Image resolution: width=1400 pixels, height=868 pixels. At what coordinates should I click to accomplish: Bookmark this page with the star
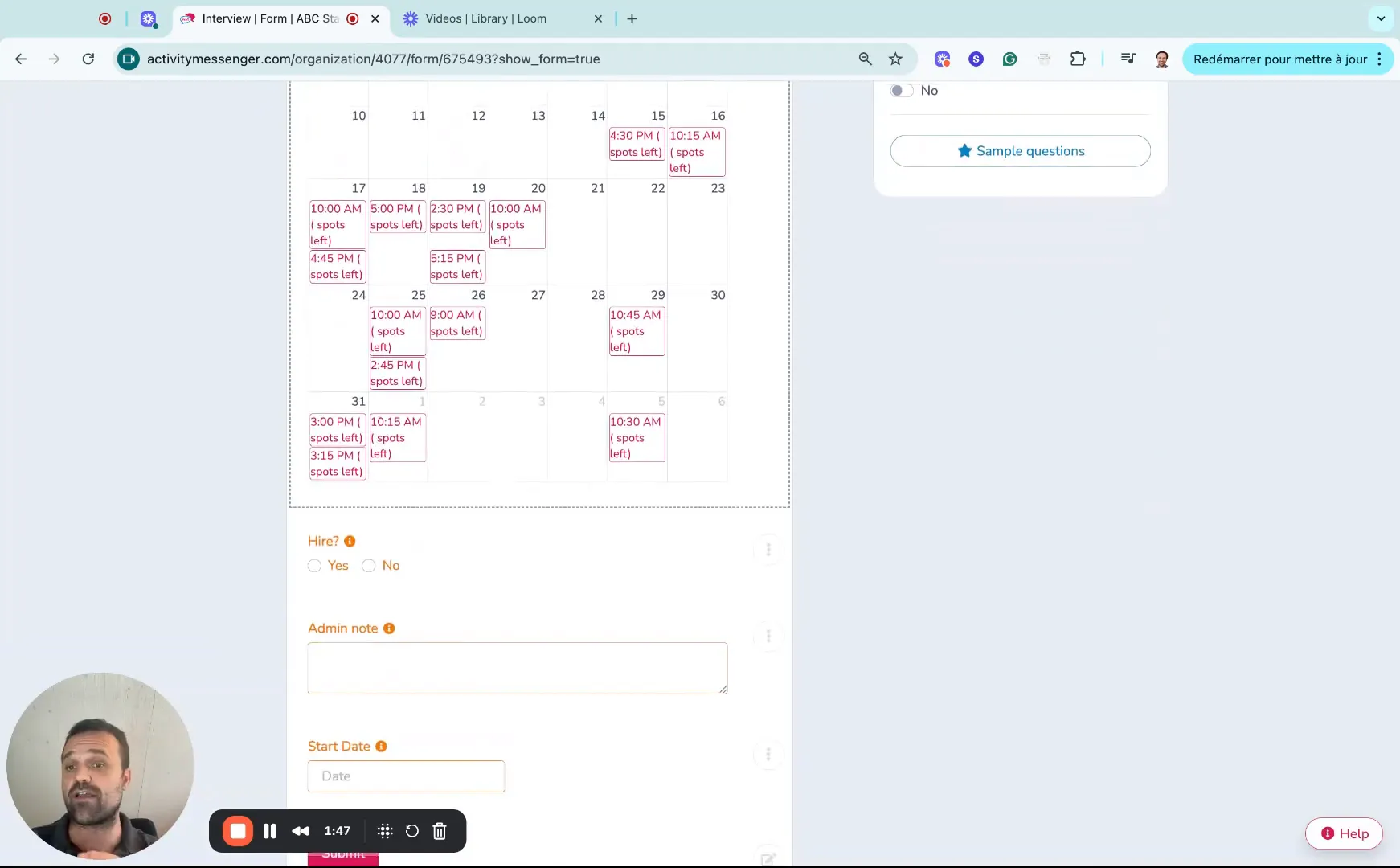pyautogui.click(x=895, y=59)
